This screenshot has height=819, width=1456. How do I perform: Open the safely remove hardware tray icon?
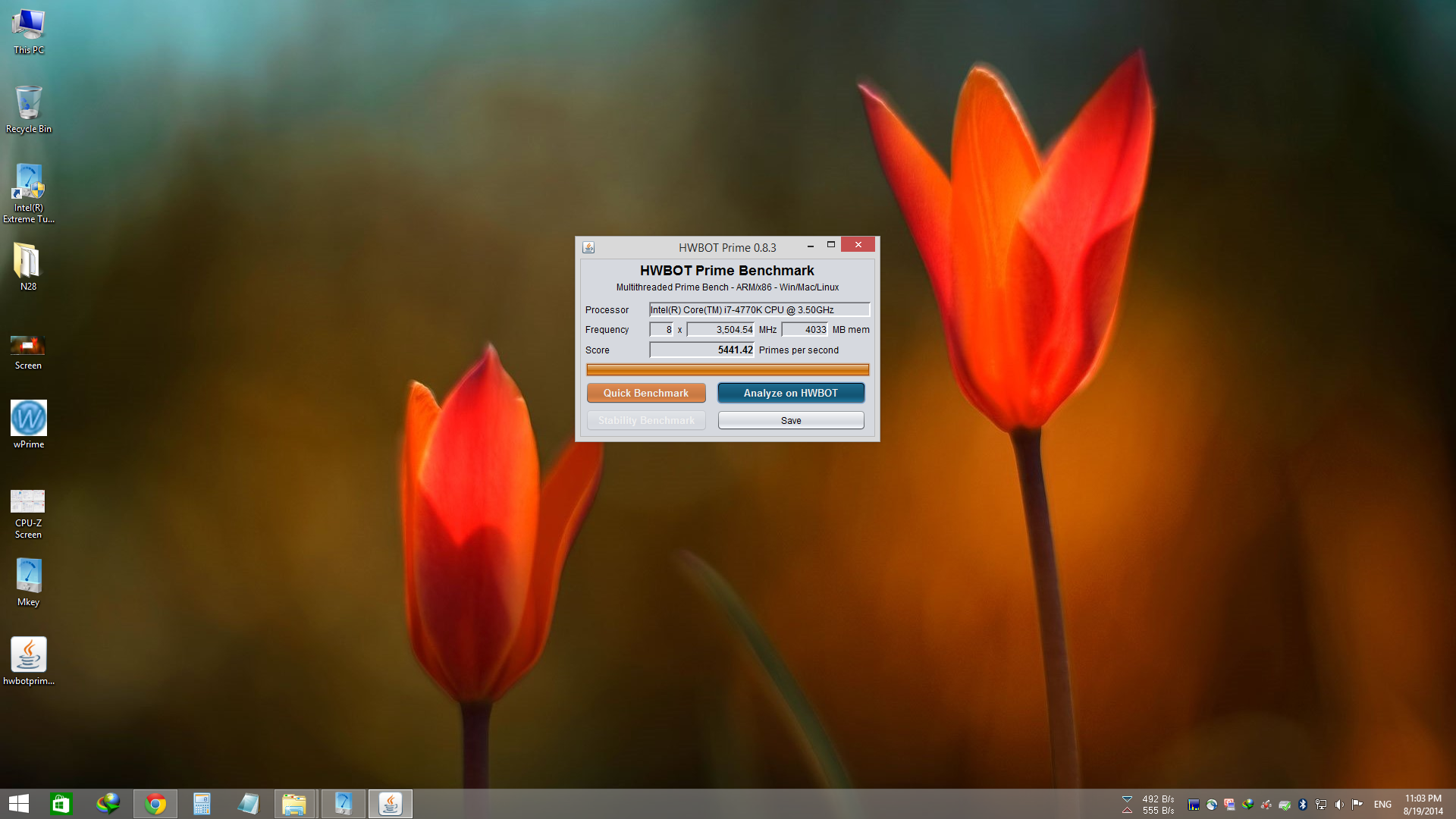[x=1285, y=805]
